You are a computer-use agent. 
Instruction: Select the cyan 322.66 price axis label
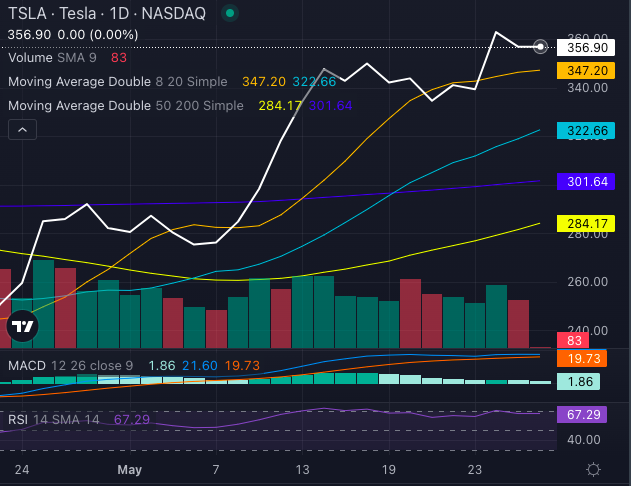coord(586,131)
